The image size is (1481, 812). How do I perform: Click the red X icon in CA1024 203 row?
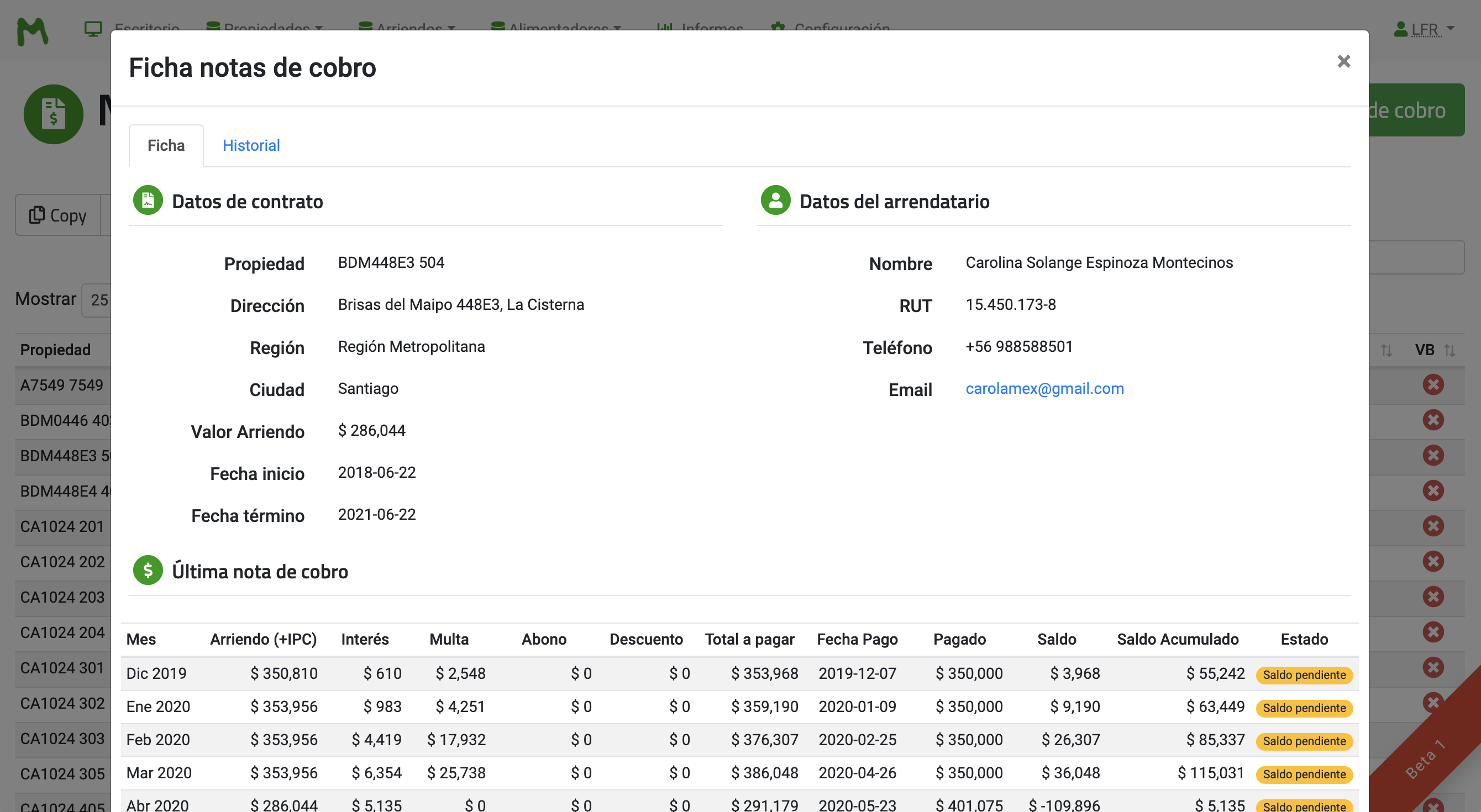[1433, 597]
